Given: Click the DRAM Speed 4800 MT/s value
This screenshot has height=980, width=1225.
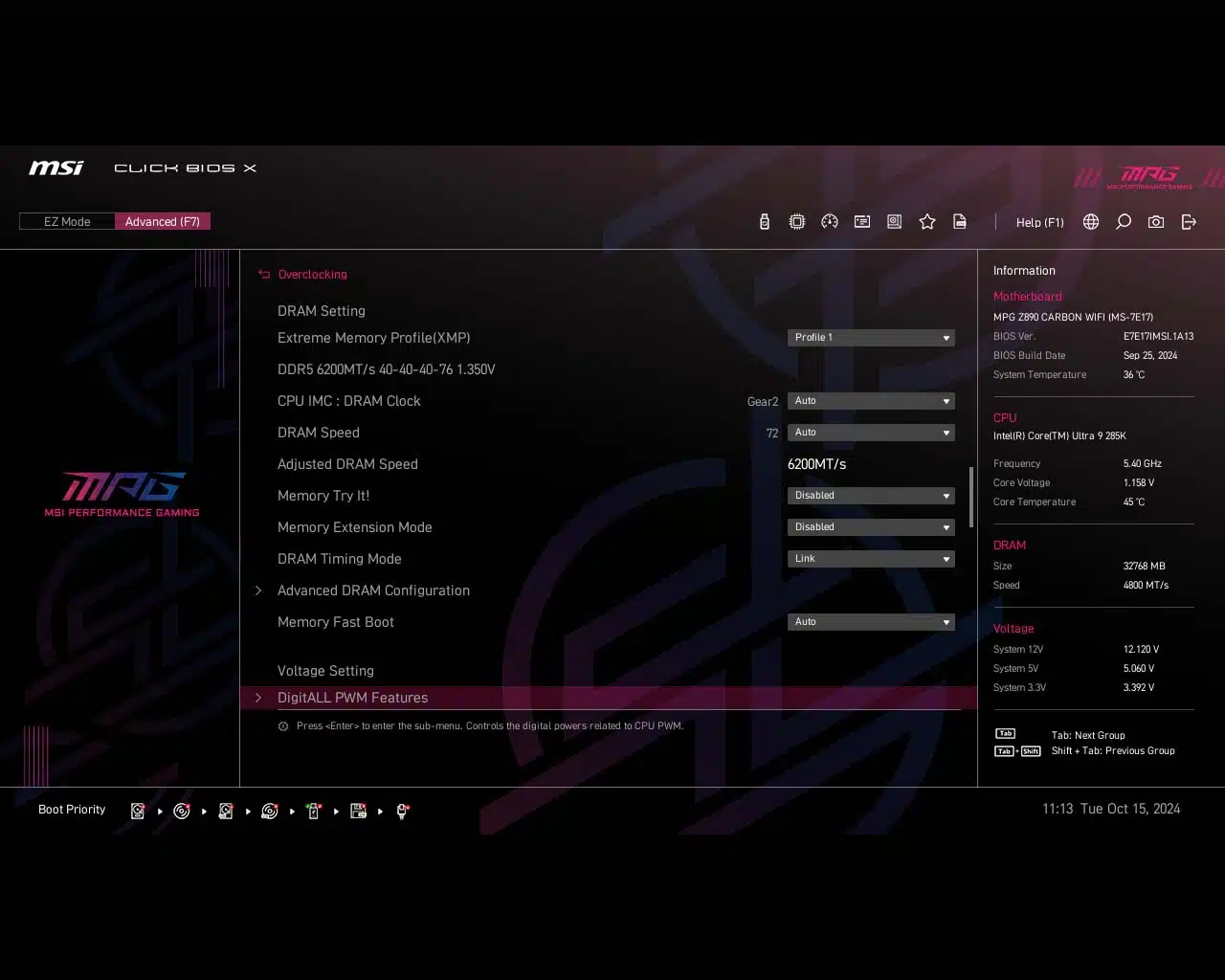Looking at the screenshot, I should pyautogui.click(x=1146, y=586).
